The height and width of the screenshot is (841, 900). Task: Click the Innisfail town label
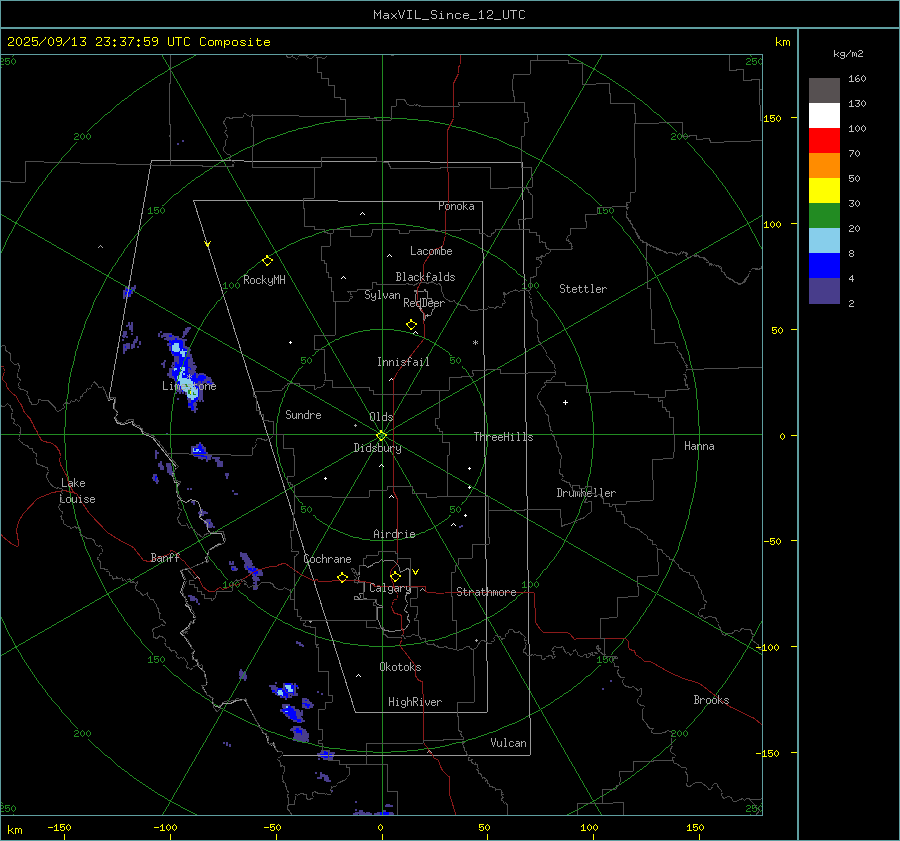(403, 362)
